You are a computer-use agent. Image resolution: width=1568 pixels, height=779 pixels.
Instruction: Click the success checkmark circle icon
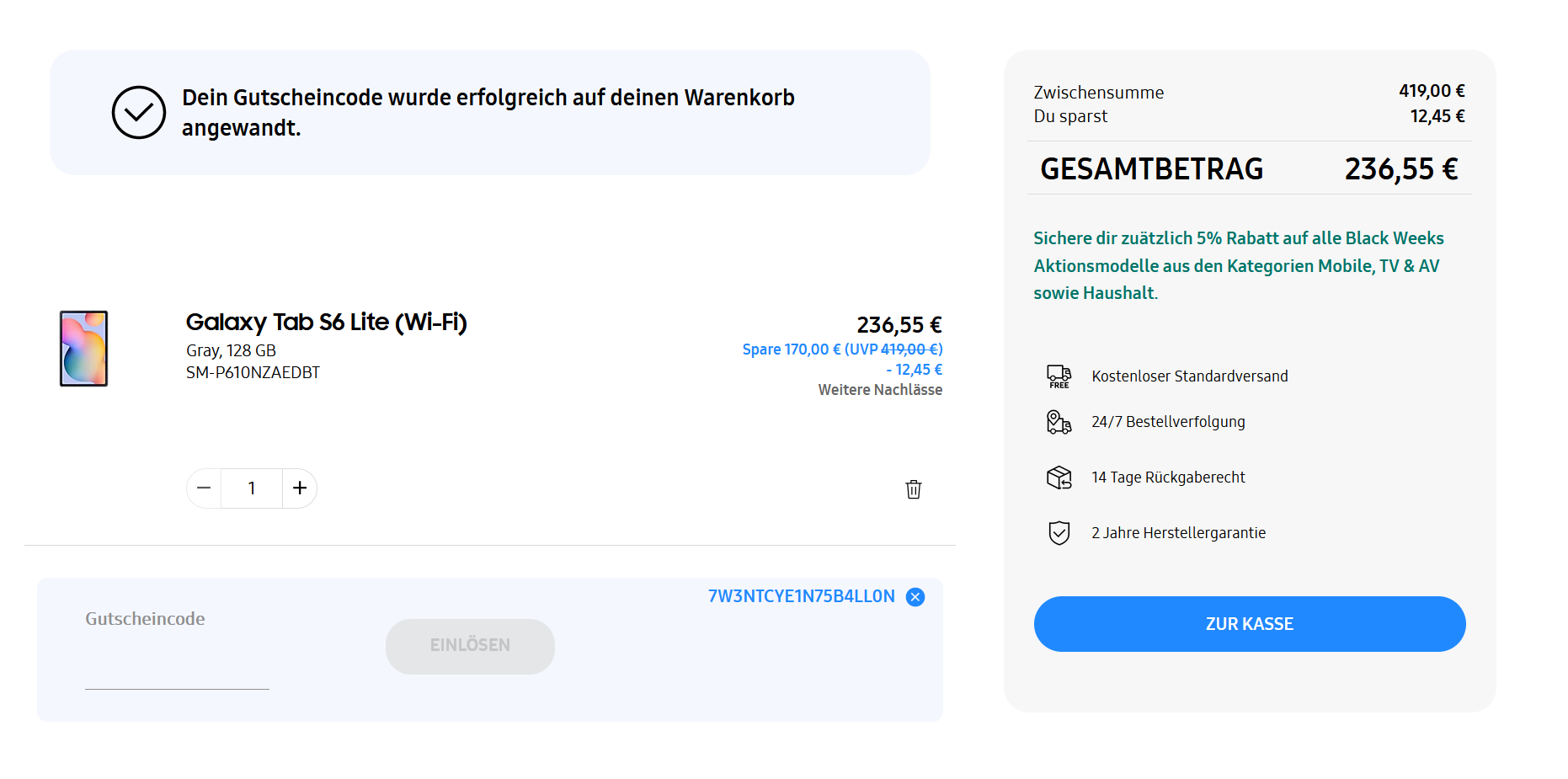coord(139,112)
